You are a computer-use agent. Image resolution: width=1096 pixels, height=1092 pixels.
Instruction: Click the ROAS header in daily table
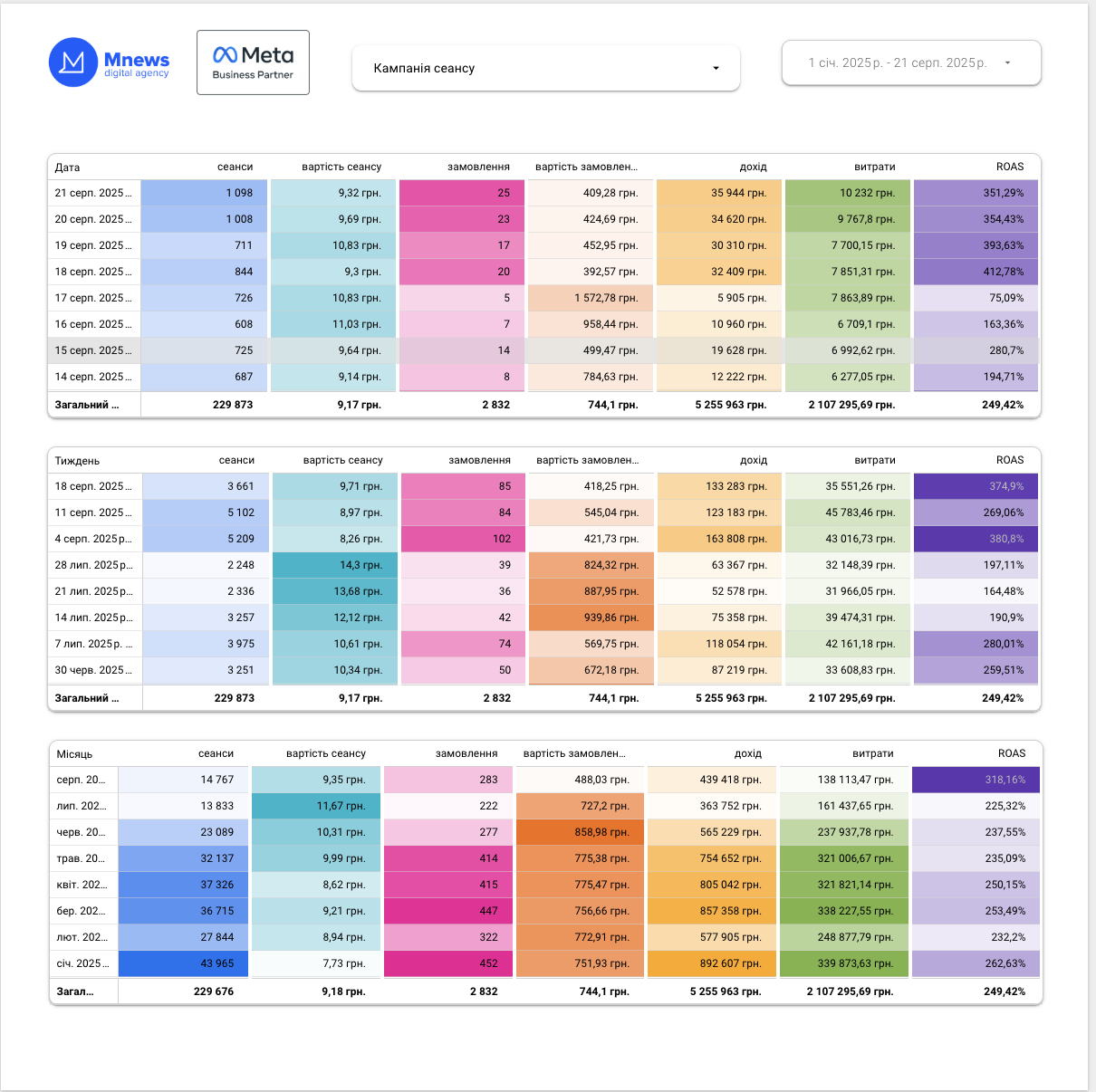1010,167
